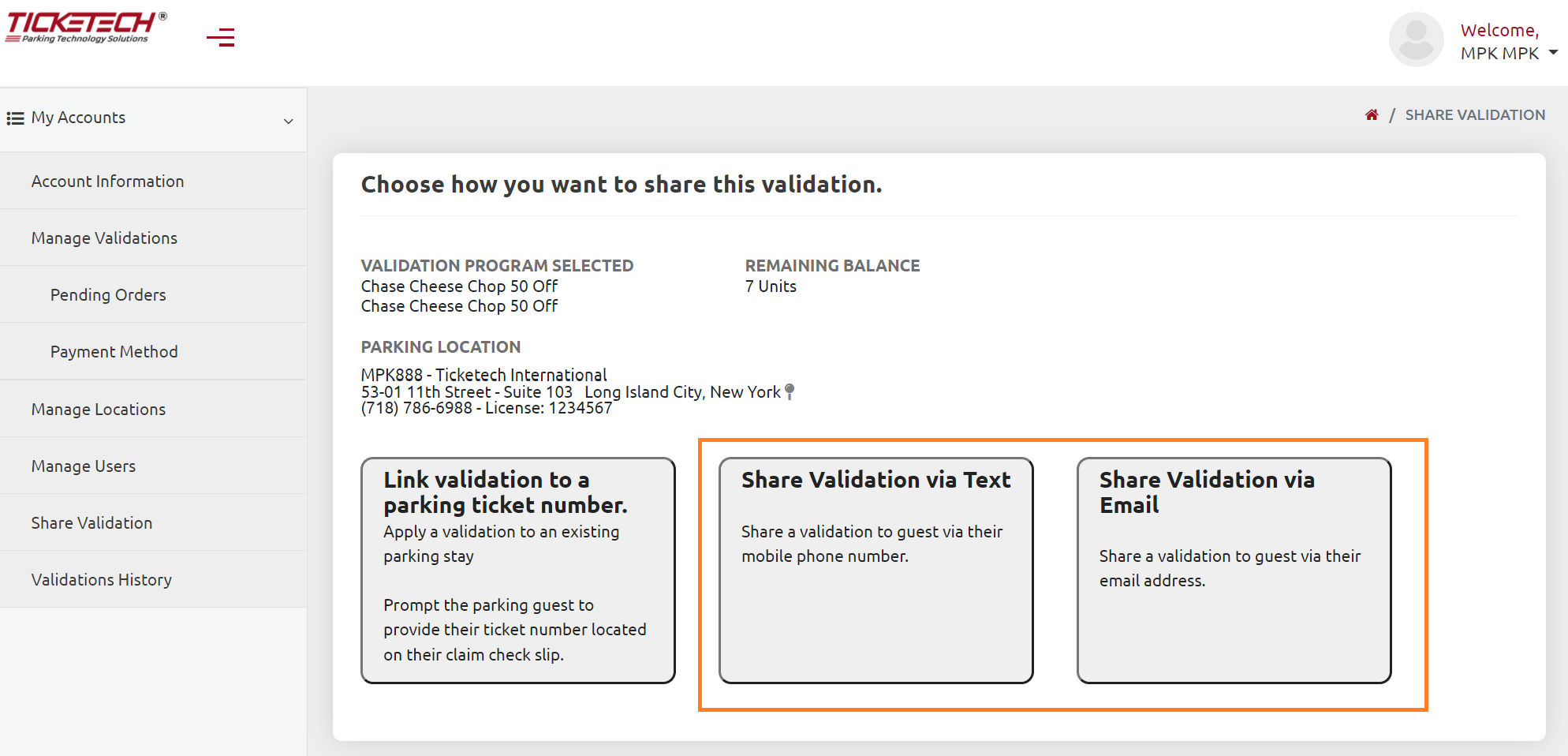Image resolution: width=1568 pixels, height=756 pixels.
Task: Select Payment Method in sidebar
Action: tap(153, 351)
